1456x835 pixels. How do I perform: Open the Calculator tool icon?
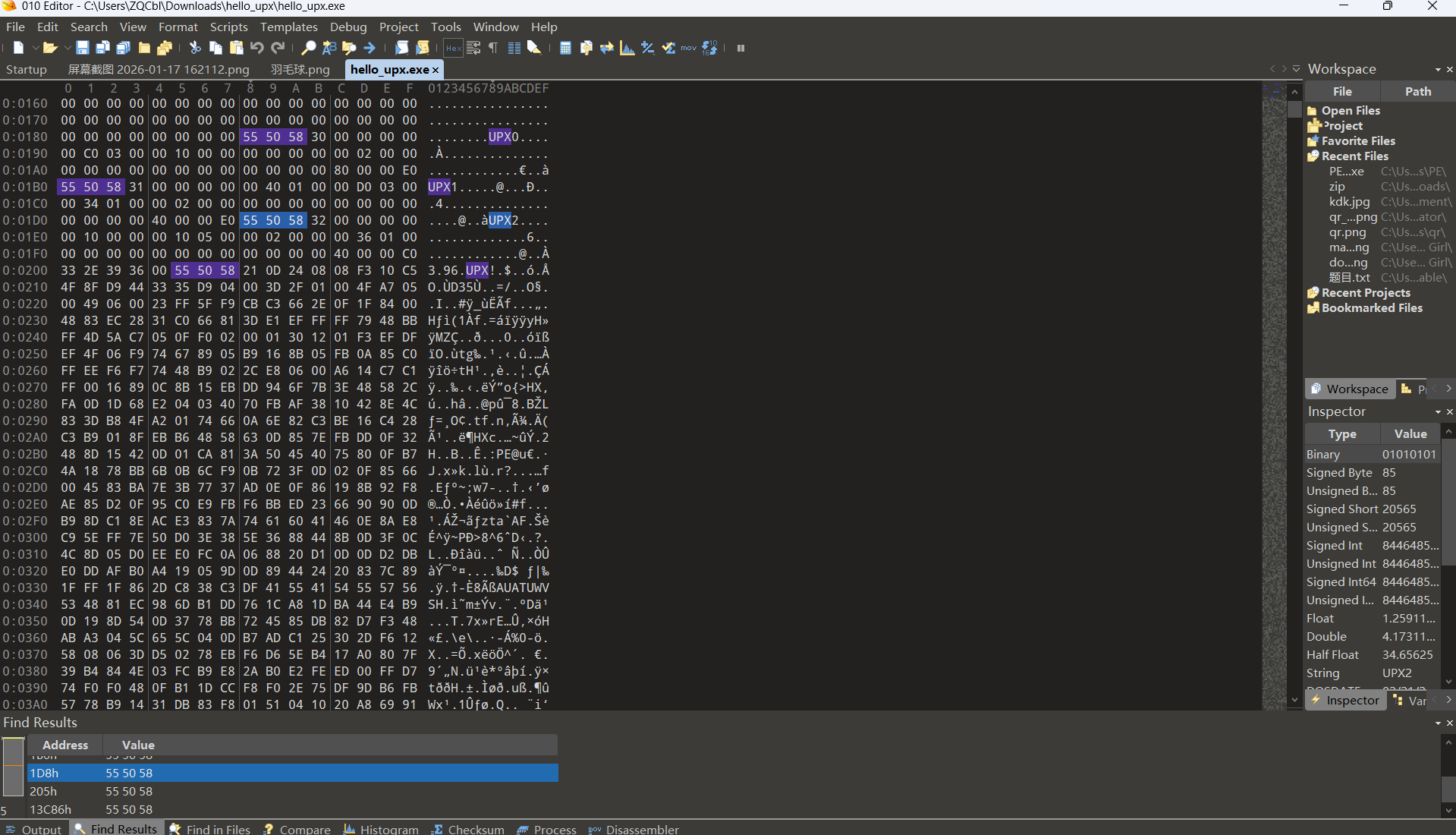click(565, 48)
